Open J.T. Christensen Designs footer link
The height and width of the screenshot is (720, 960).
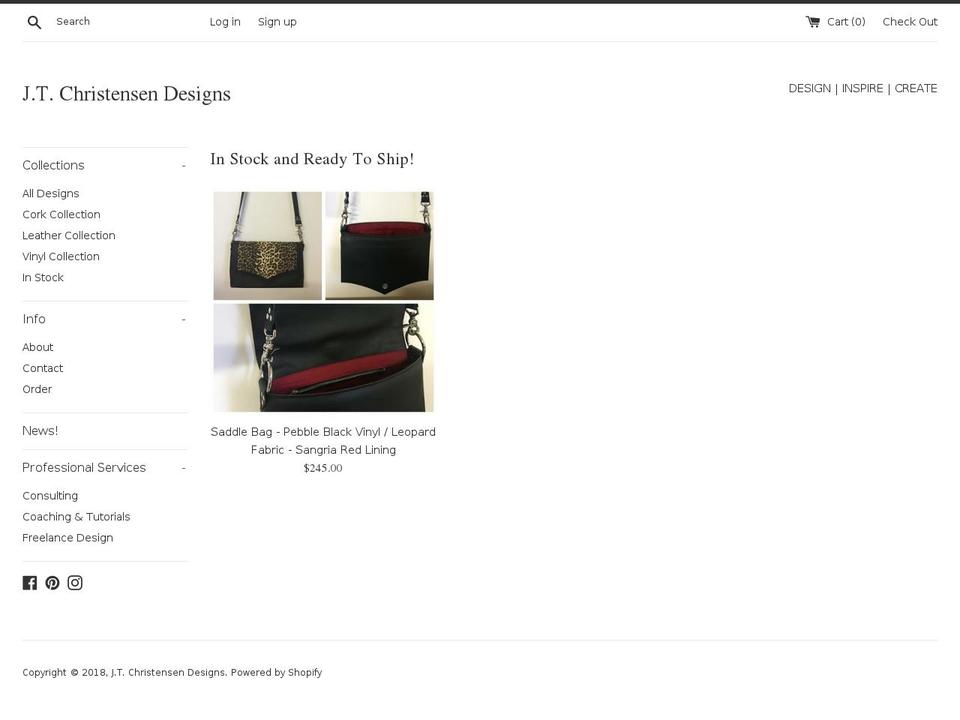pyautogui.click(x=168, y=672)
